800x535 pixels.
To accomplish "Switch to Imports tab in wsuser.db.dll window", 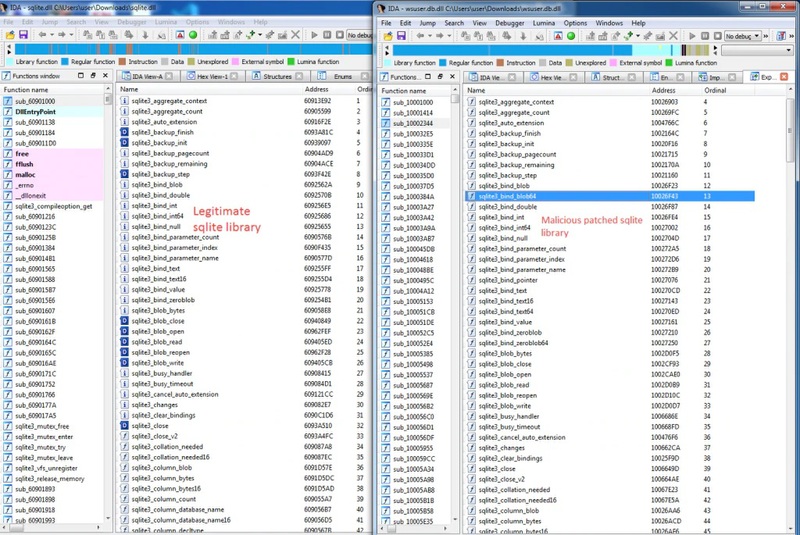I will (x=715, y=77).
